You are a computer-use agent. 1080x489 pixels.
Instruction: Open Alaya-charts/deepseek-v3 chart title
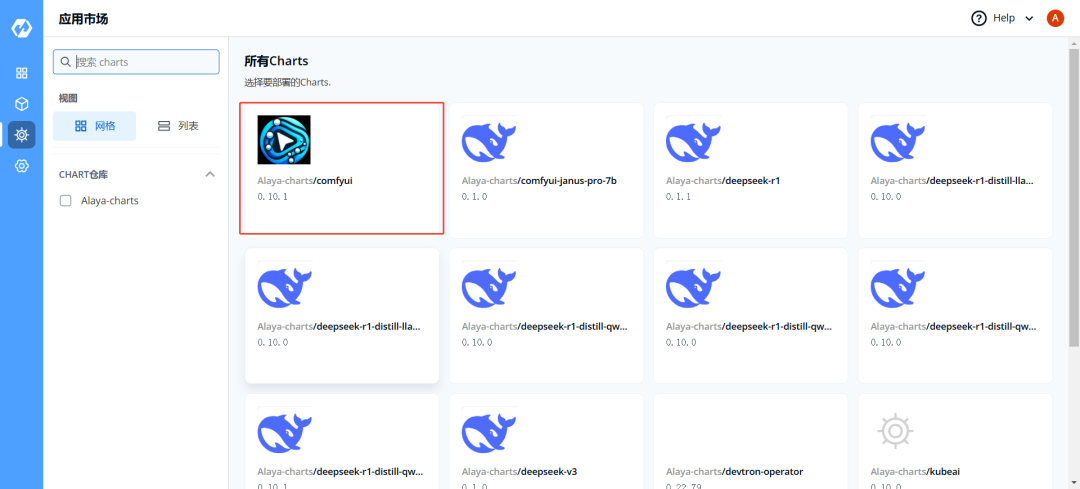519,472
